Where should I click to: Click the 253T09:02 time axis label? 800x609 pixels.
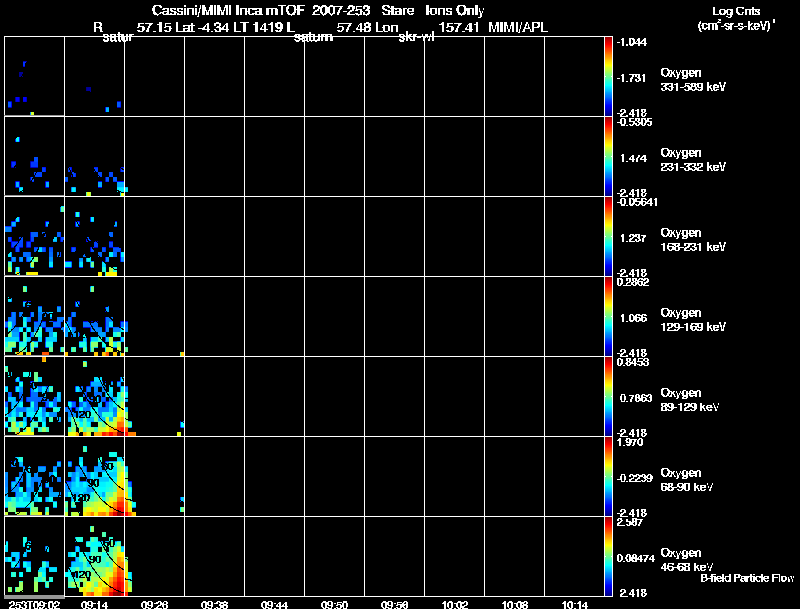34,604
